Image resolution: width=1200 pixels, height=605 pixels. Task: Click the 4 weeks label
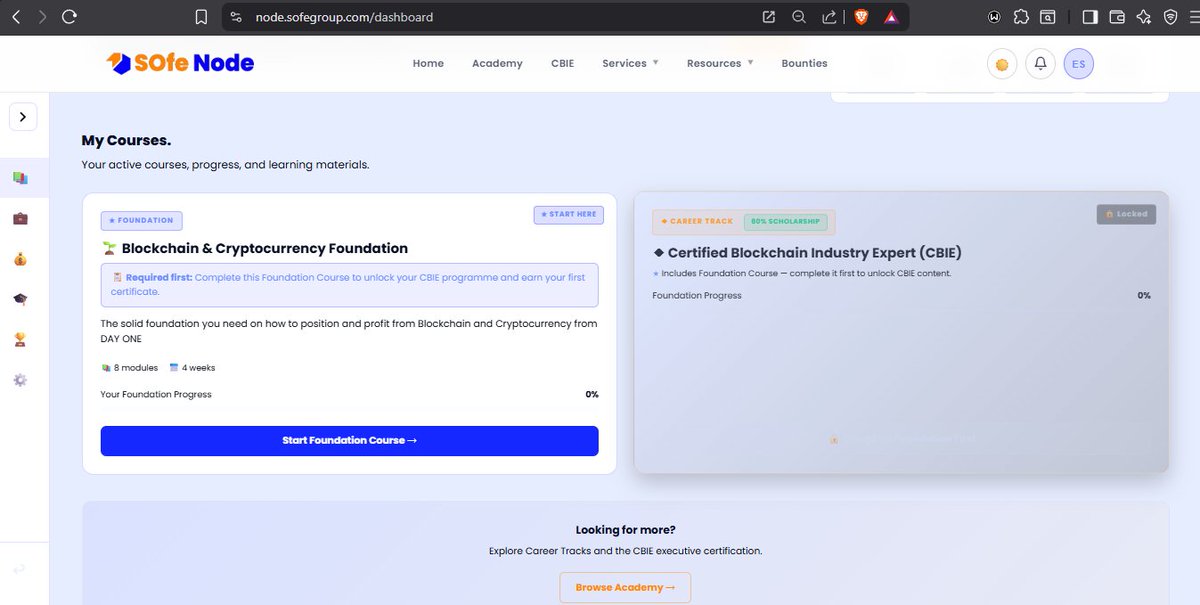[192, 368]
